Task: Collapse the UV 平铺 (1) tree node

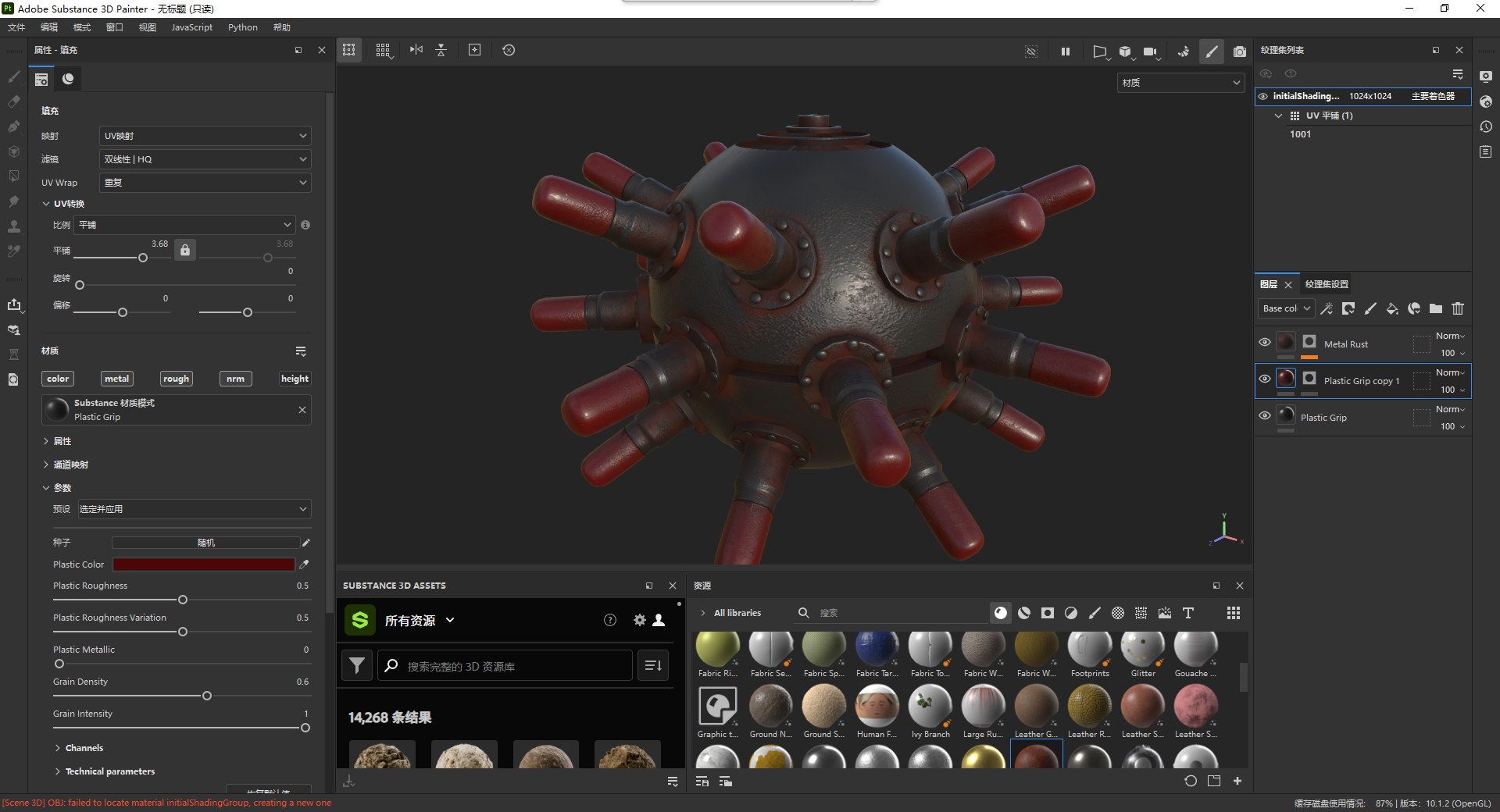Action: pos(1278,116)
